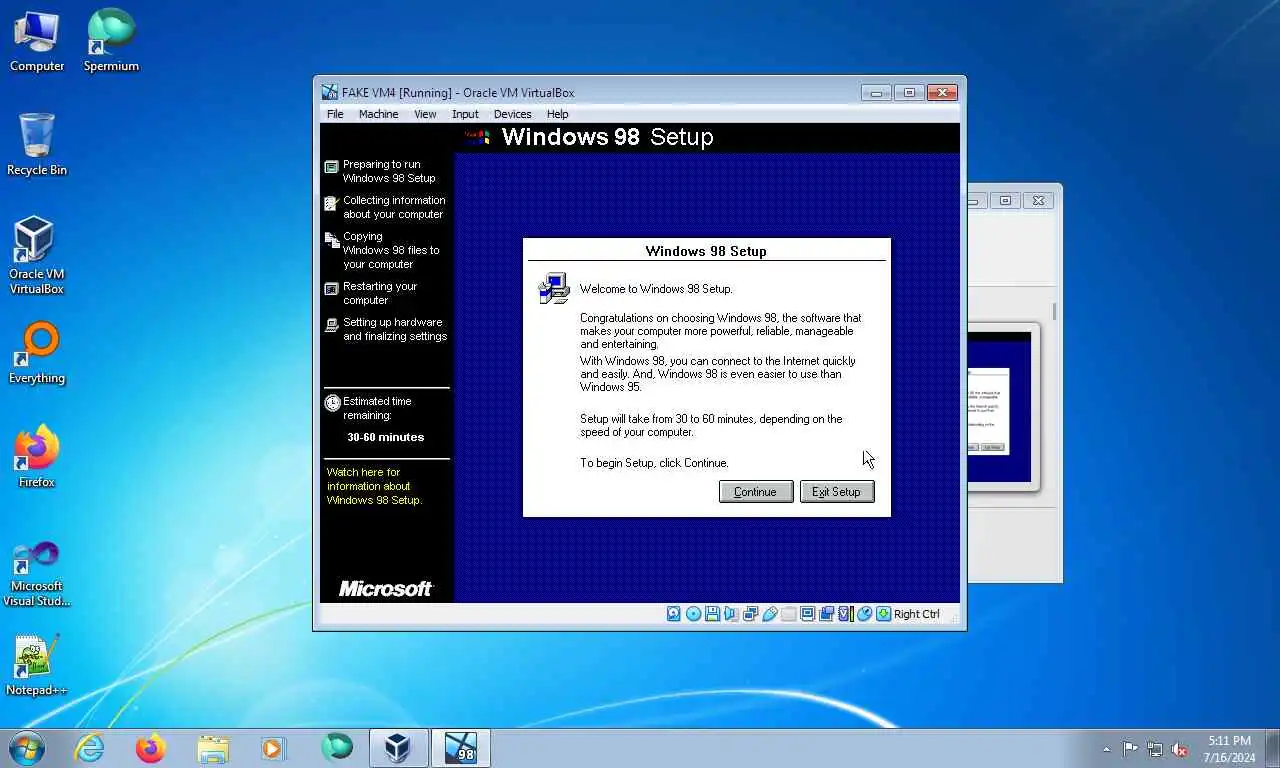This screenshot has width=1280, height=768.
Task: Show hidden tray icons arrow
Action: pos(1106,749)
